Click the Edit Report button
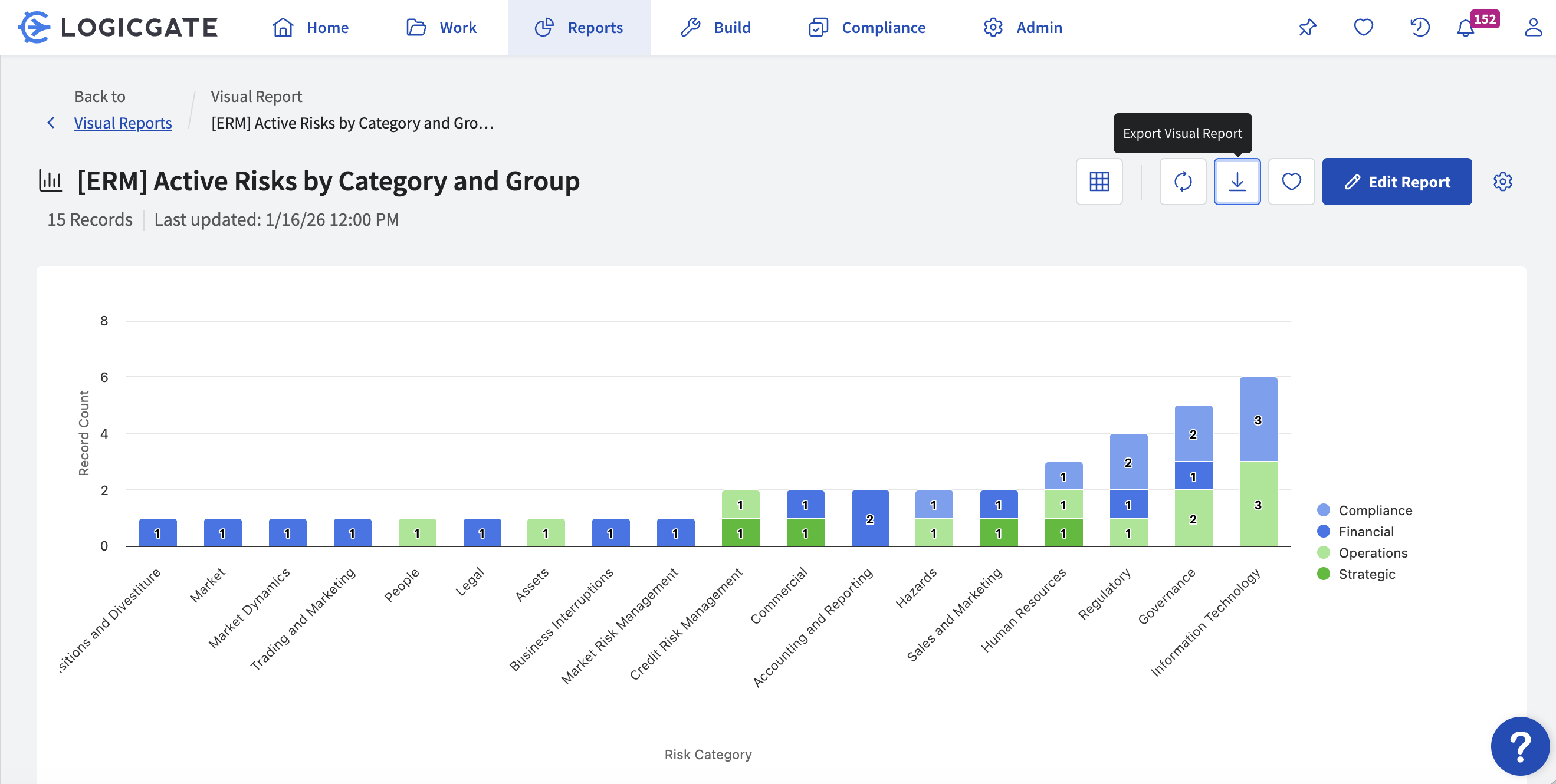 coord(1397,182)
